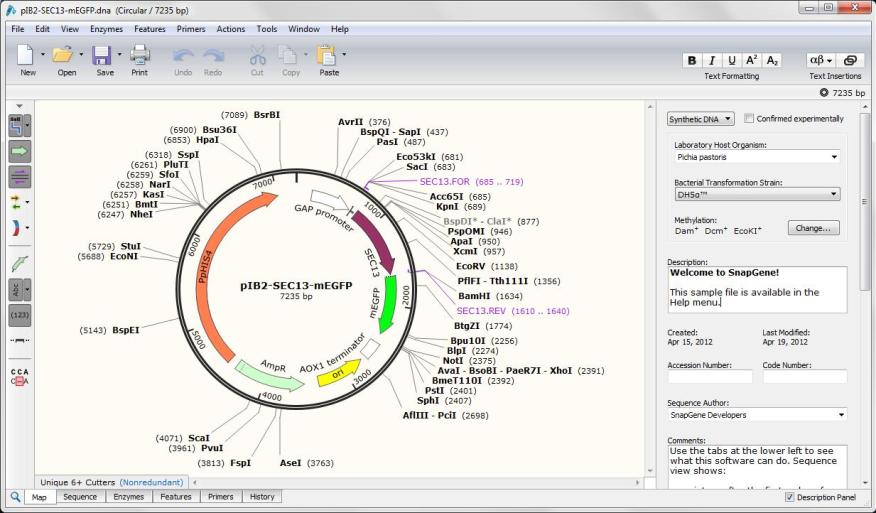Apply superscript formatting
Screen dimensions: 876x513
tap(752, 60)
